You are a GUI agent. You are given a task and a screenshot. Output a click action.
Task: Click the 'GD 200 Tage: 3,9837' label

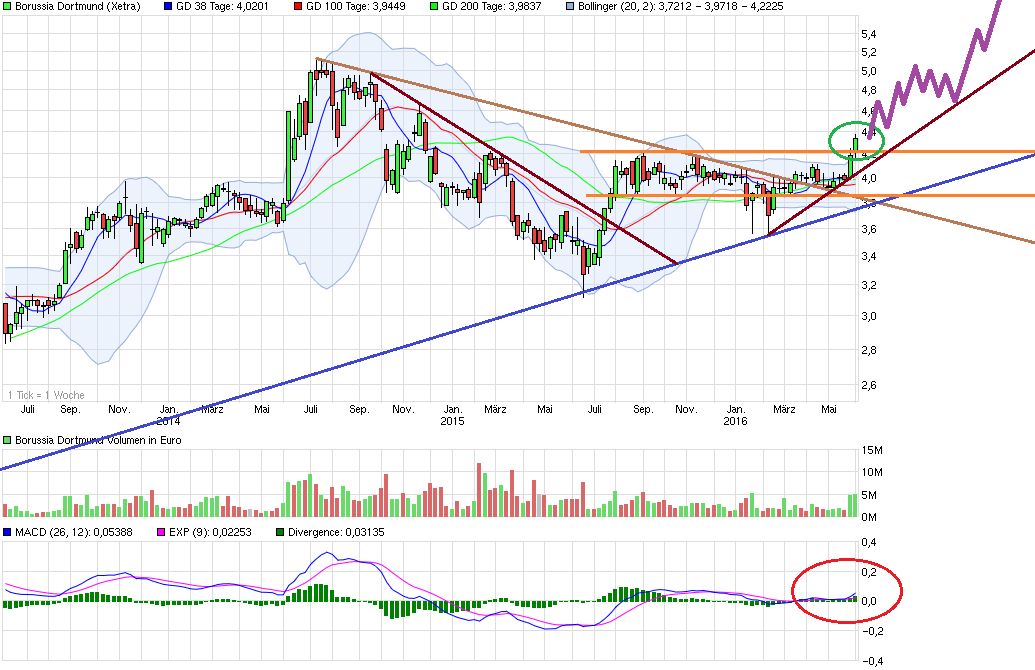[x=492, y=7]
